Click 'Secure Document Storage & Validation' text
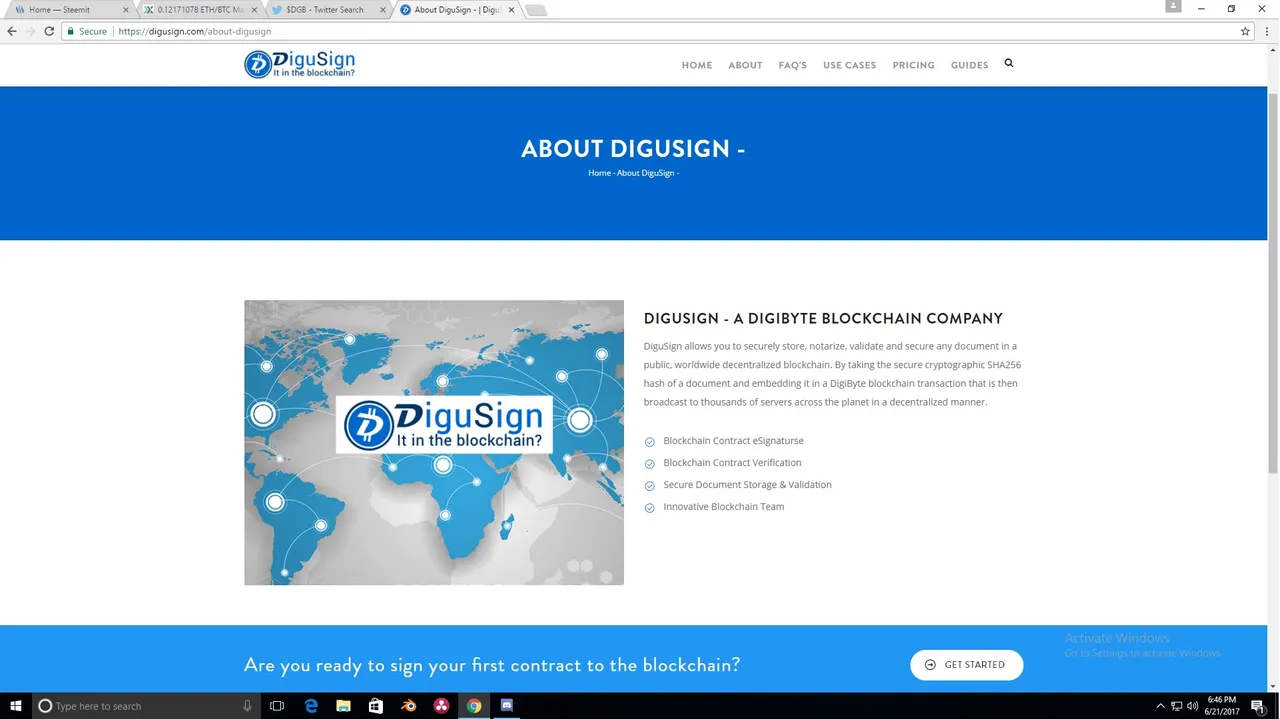Screen dimensions: 1280x719 point(747,485)
